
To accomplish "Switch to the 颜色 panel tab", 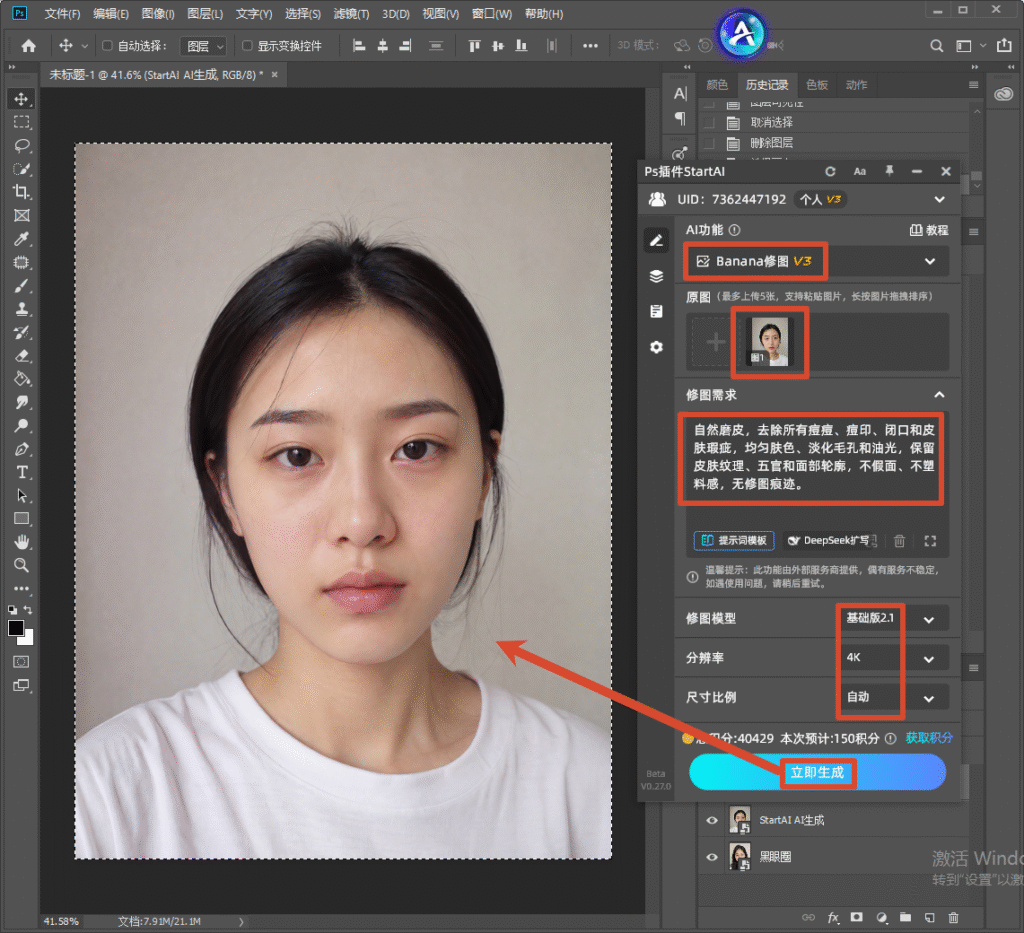I will coord(716,85).
